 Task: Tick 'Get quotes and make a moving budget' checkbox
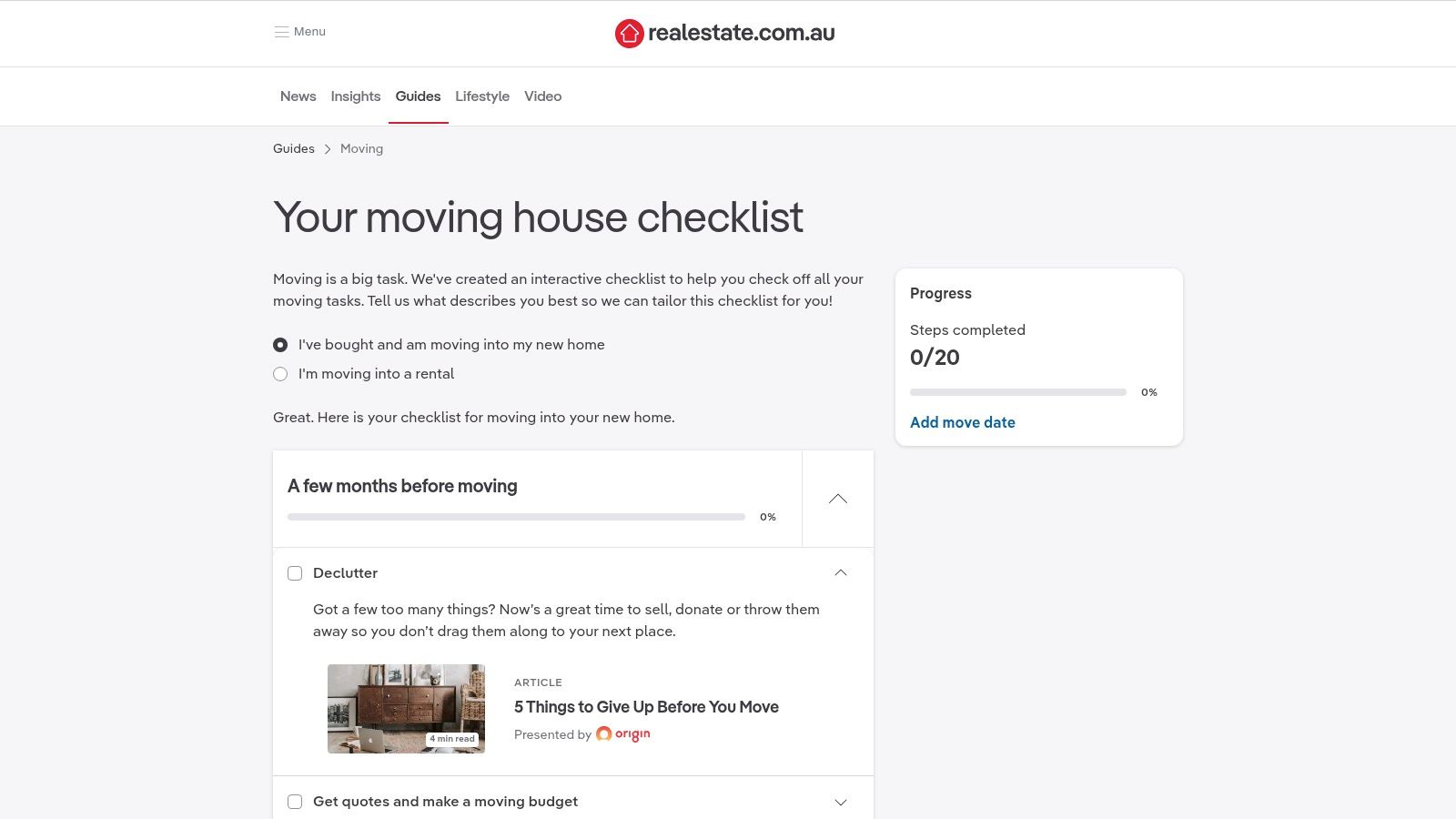pos(295,802)
